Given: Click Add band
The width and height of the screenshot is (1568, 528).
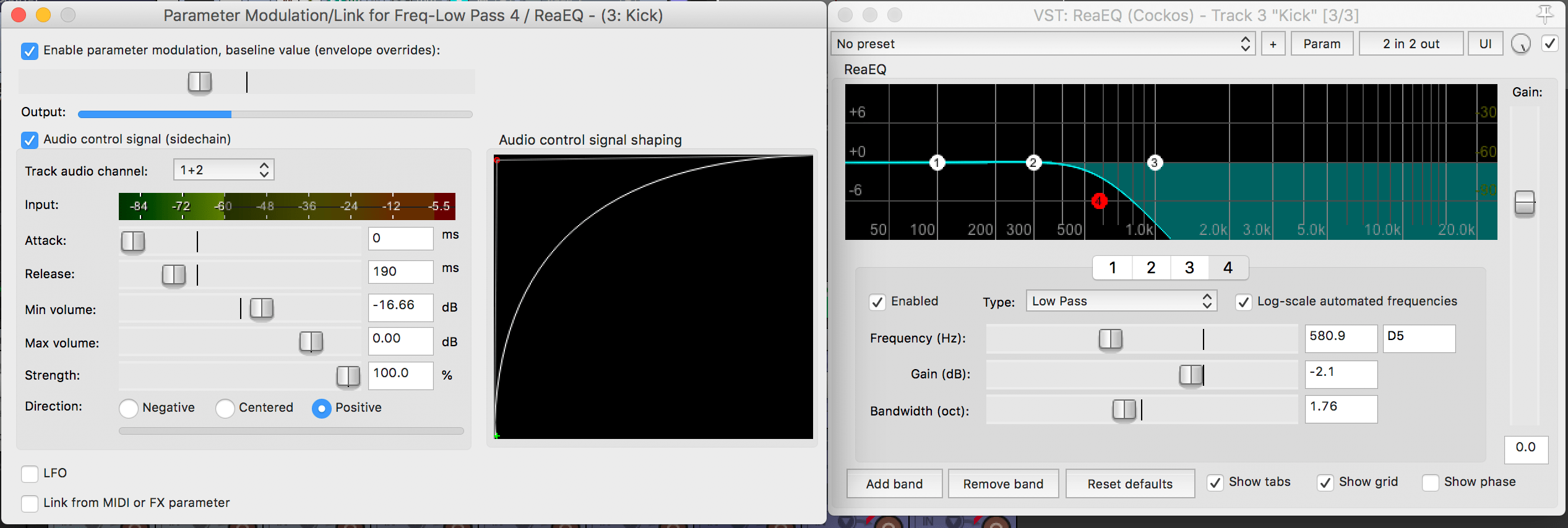Looking at the screenshot, I should coord(894,483).
